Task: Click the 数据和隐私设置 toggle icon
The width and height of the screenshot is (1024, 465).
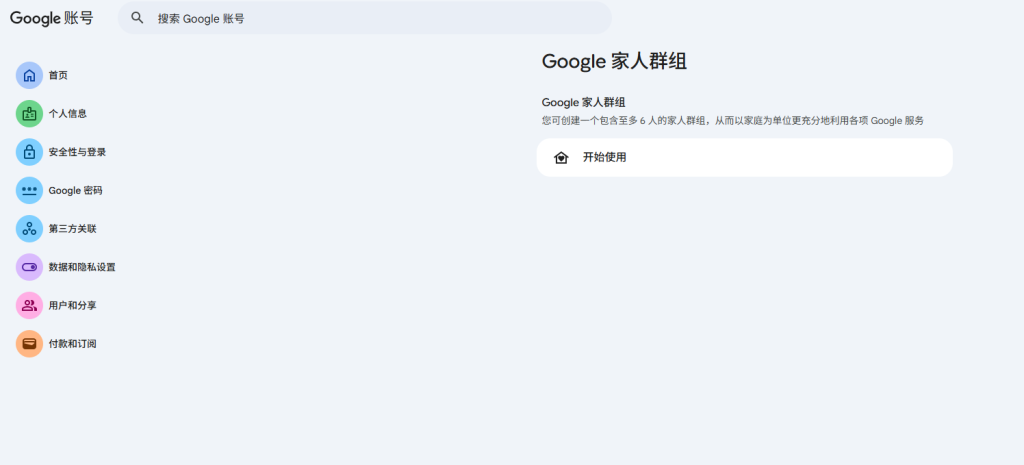Action: (29, 267)
